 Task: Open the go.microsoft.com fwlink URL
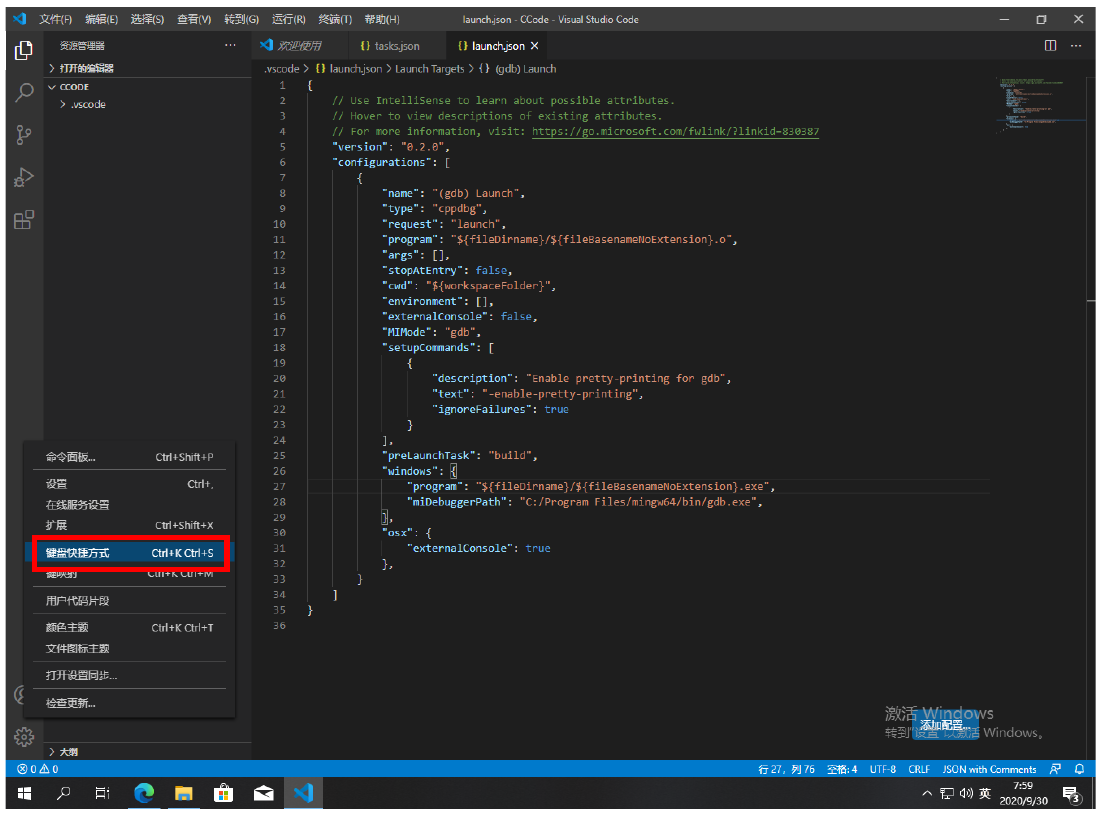coord(675,131)
